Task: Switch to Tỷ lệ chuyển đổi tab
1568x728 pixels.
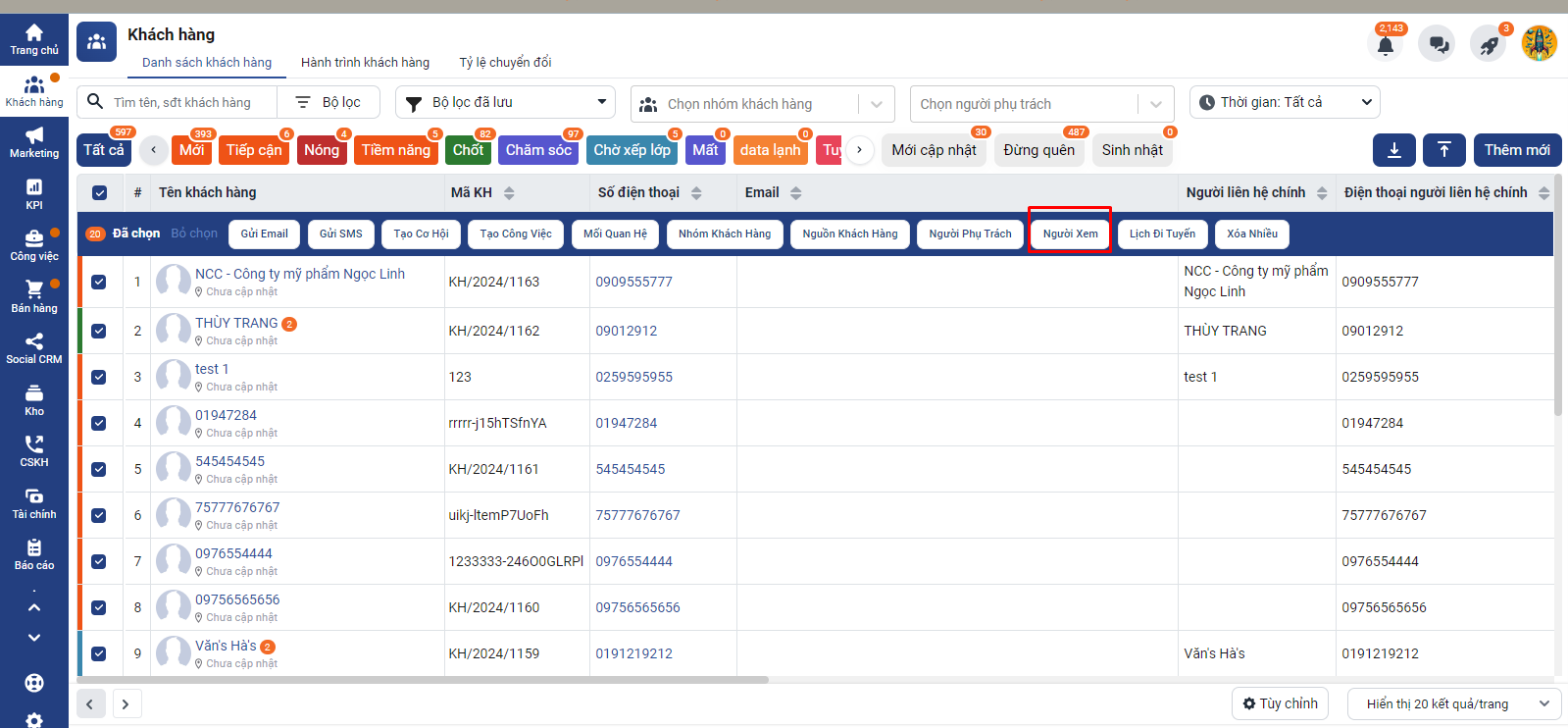Action: 505,63
